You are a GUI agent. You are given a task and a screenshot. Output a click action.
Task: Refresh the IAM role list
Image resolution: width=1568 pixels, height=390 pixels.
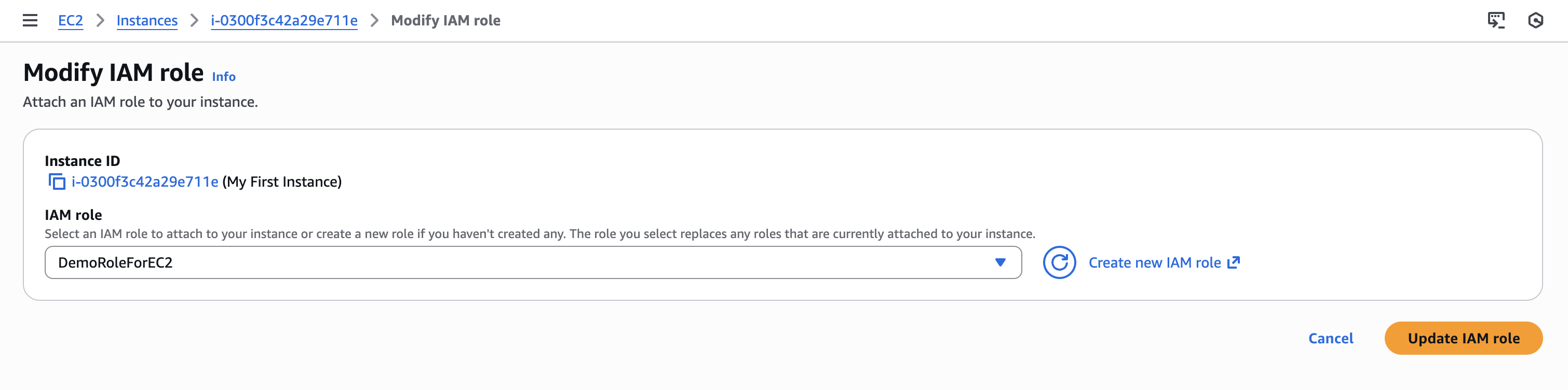pos(1059,263)
